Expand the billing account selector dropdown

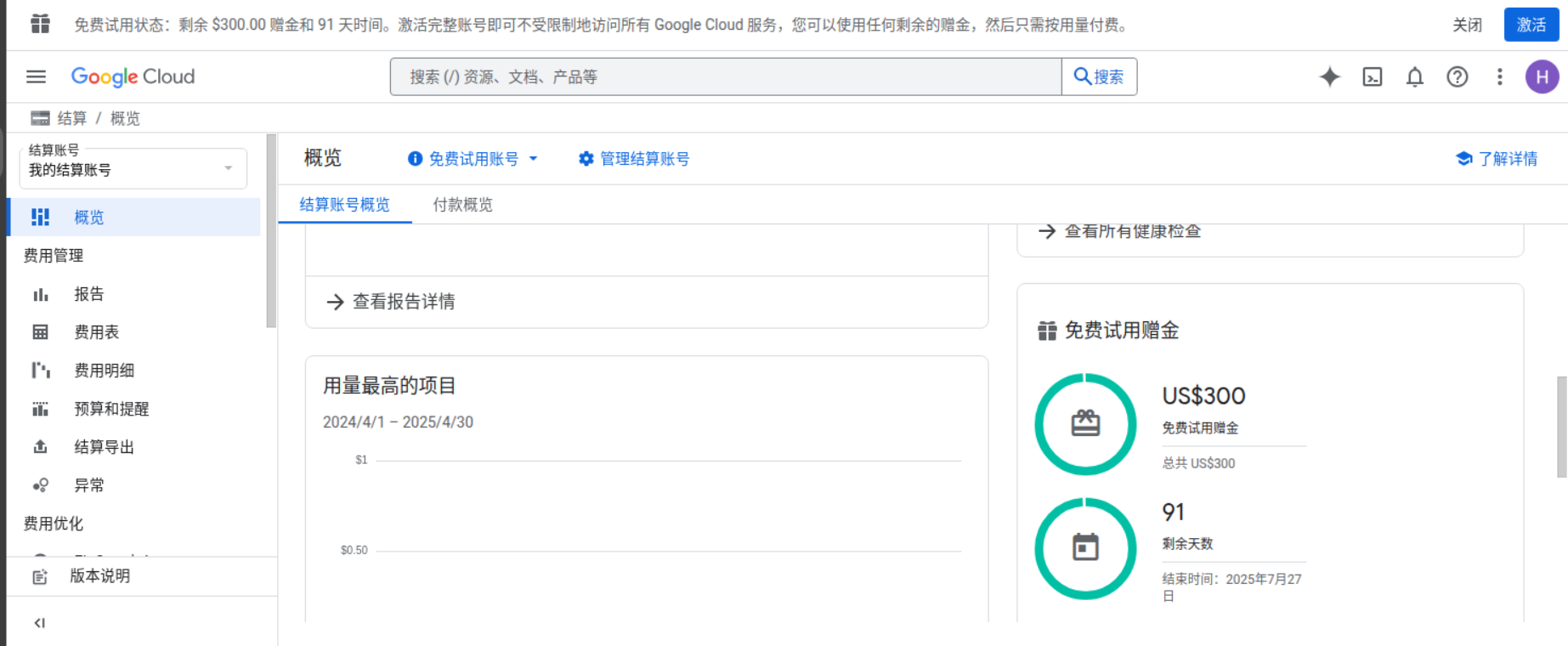click(x=133, y=168)
